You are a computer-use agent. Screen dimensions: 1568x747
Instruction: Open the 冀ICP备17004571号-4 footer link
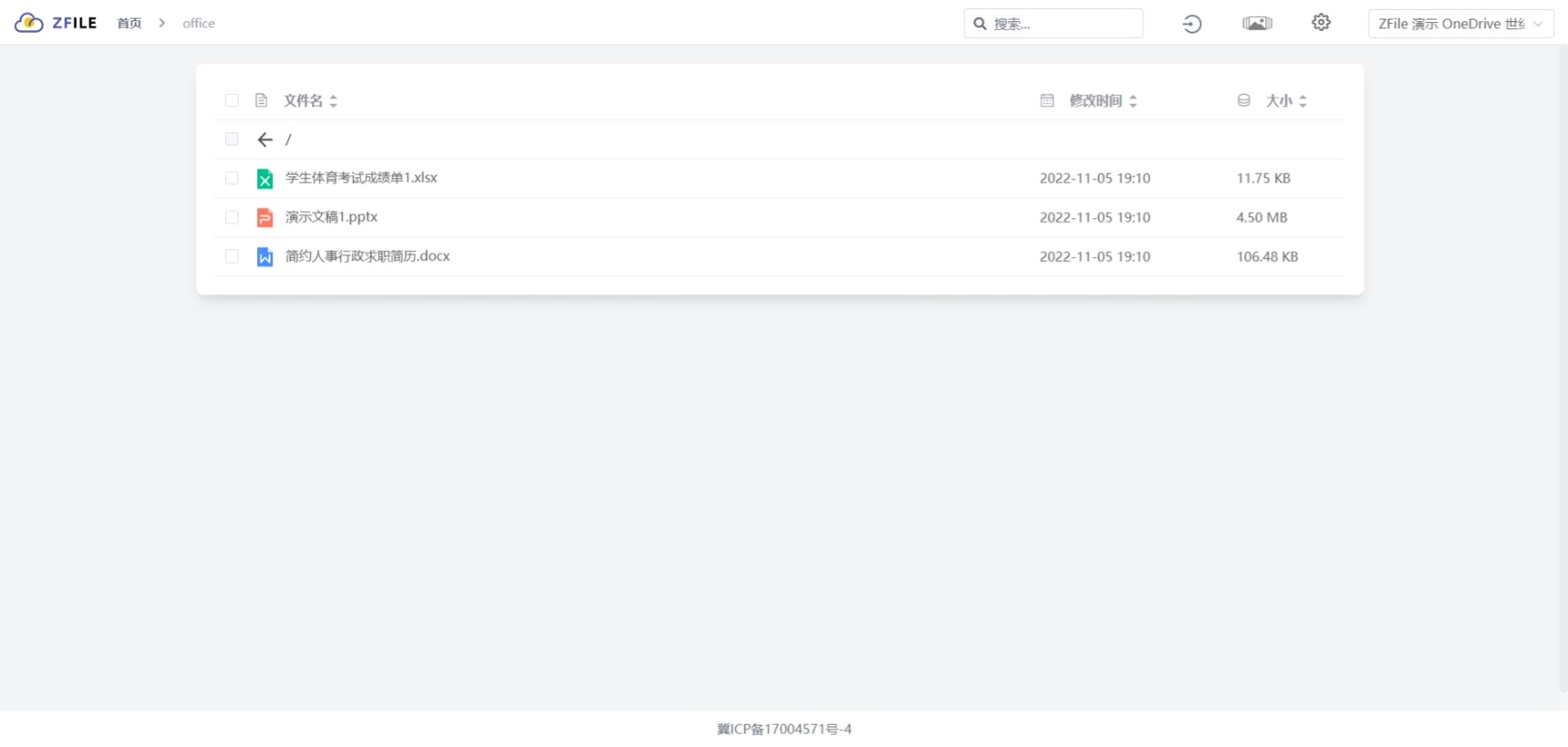(x=784, y=728)
